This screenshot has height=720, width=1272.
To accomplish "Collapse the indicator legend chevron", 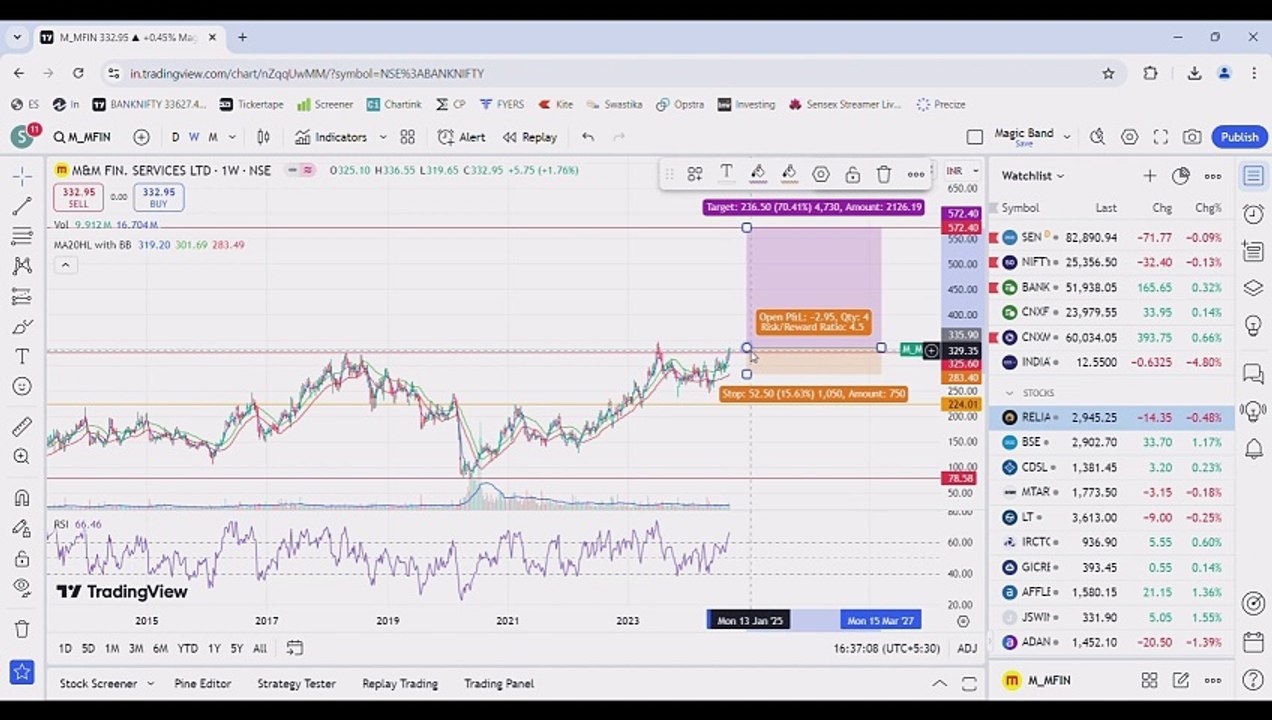I will [x=65, y=265].
